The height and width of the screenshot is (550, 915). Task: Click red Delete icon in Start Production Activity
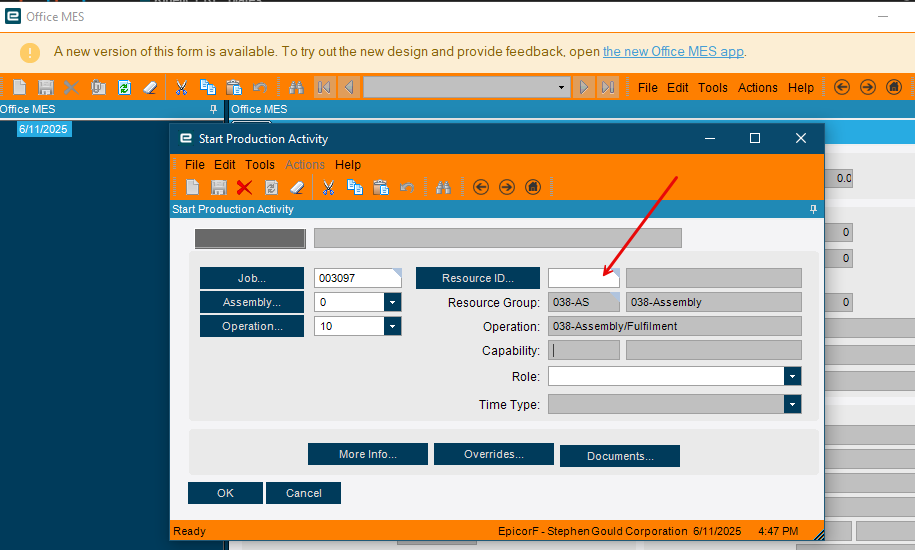coord(245,187)
